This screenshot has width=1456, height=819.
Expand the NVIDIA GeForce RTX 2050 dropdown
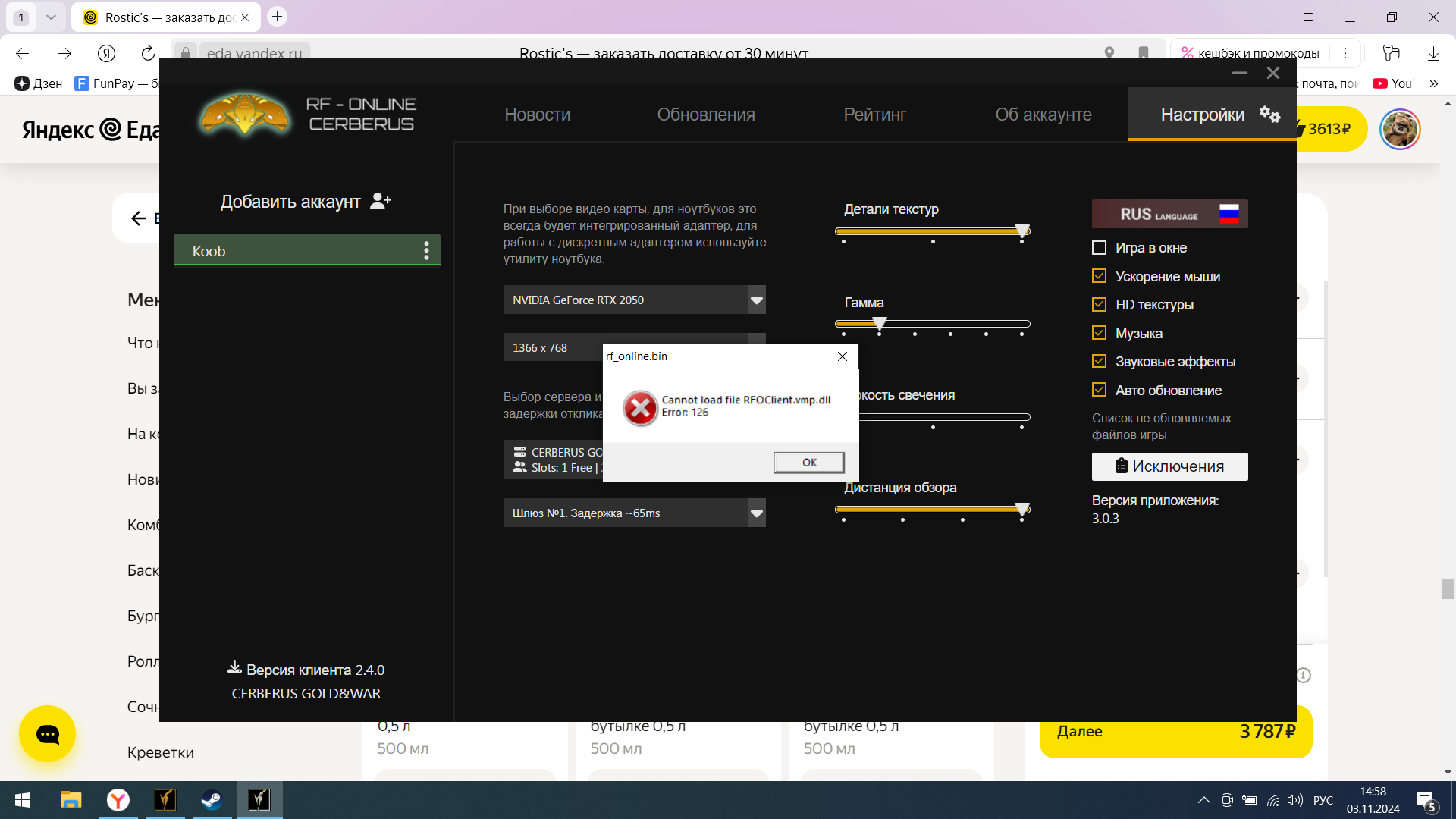coord(756,300)
